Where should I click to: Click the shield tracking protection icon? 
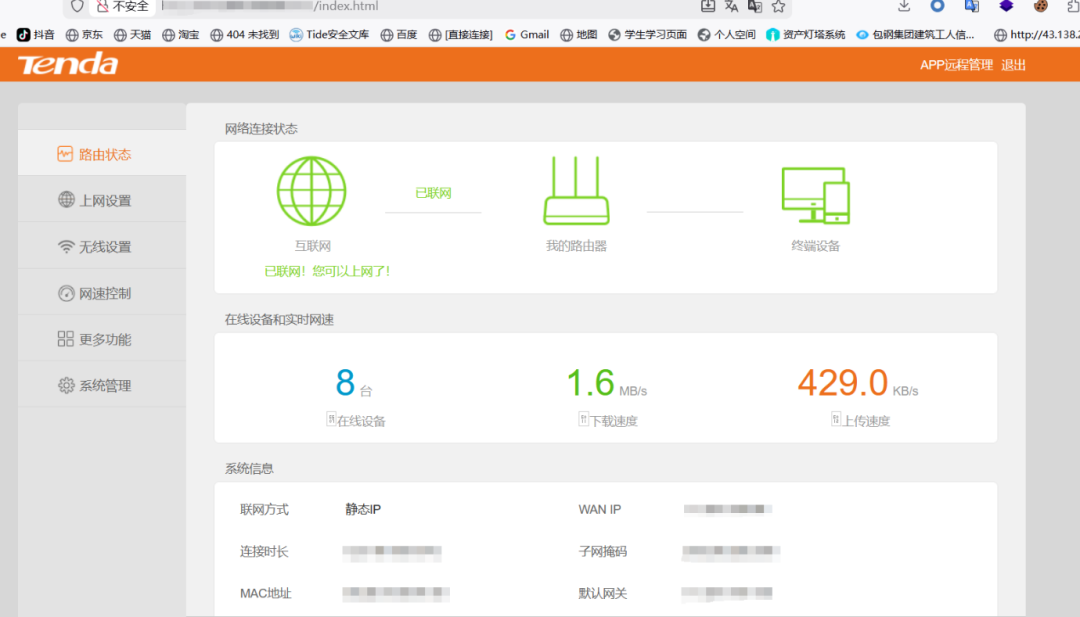coord(77,6)
